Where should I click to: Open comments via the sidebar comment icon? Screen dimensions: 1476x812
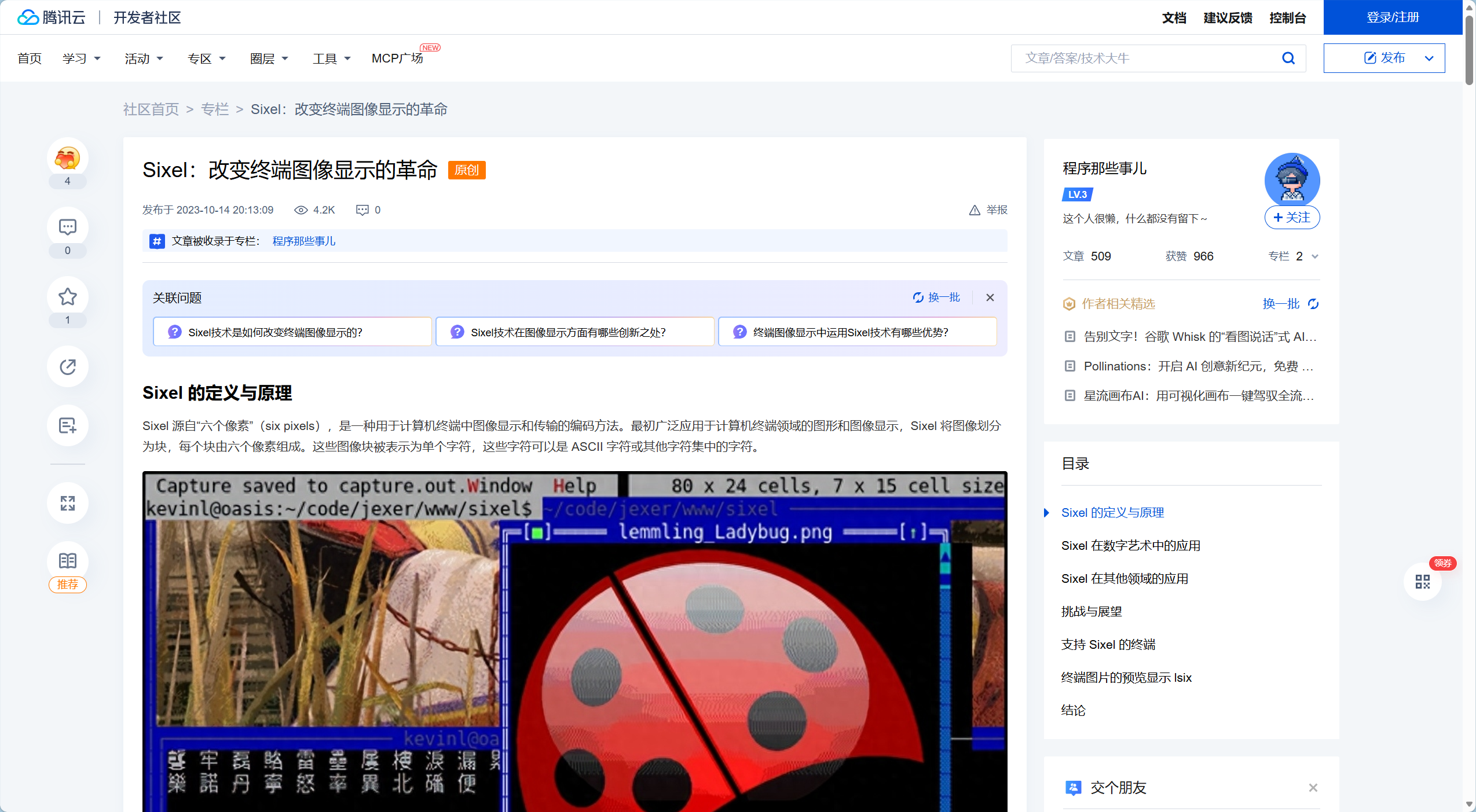pos(68,227)
